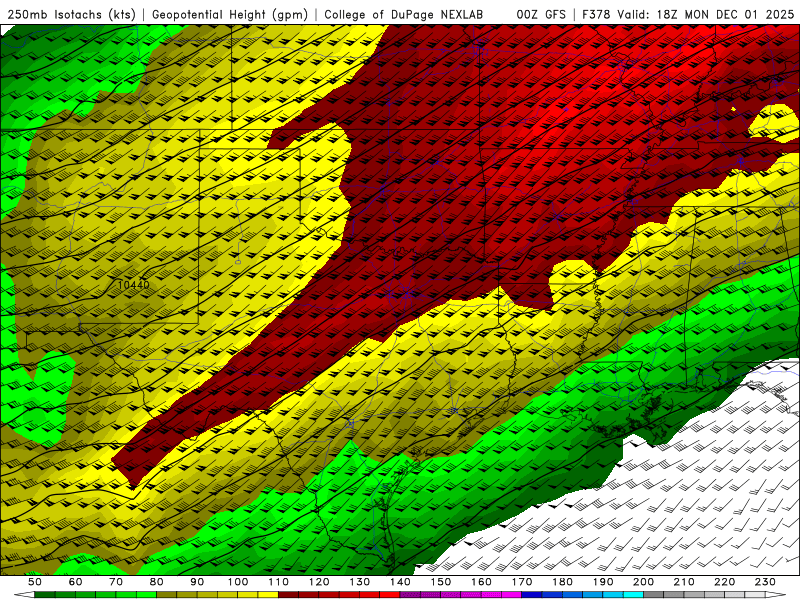Pick the bright magenta swatch just before 170

[511, 595]
